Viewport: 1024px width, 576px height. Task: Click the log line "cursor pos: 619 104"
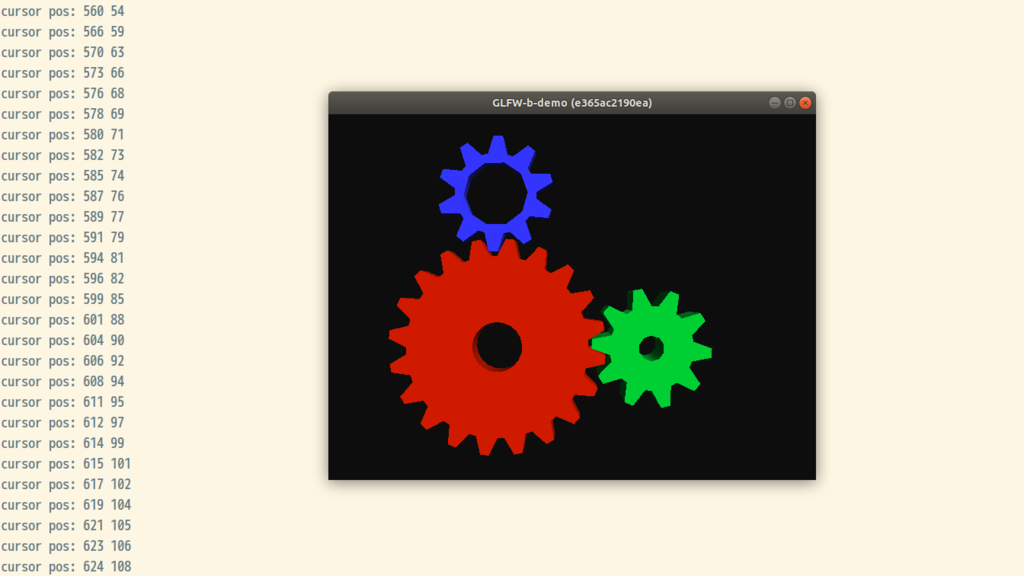point(66,505)
